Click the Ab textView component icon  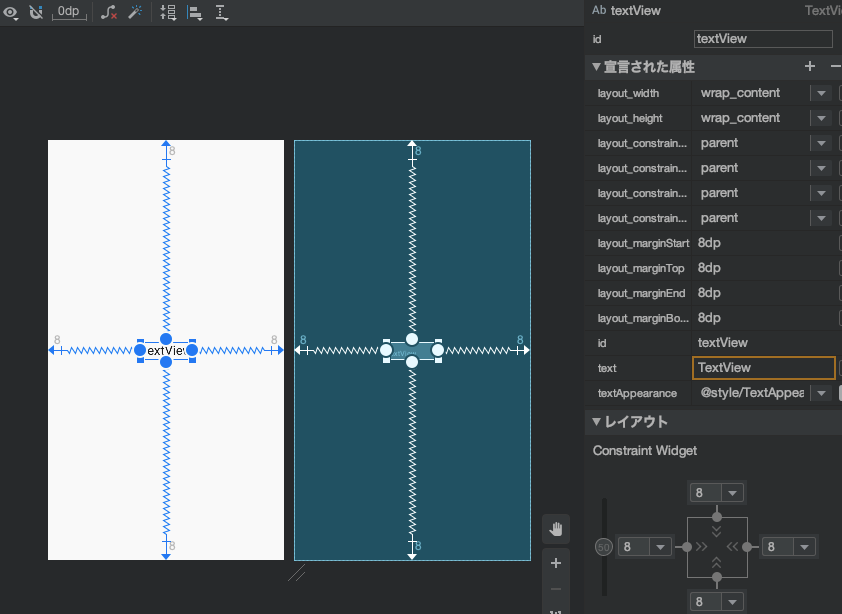599,10
